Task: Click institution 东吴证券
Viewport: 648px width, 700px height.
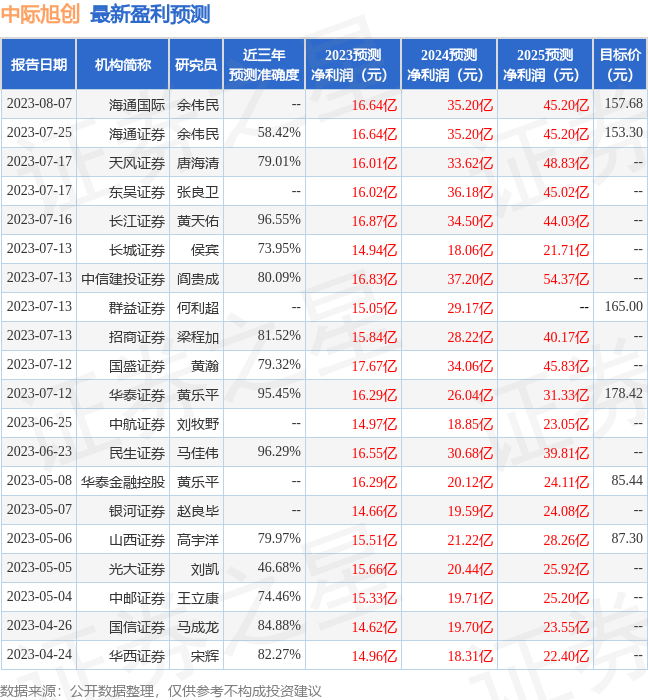Action: click(x=137, y=192)
